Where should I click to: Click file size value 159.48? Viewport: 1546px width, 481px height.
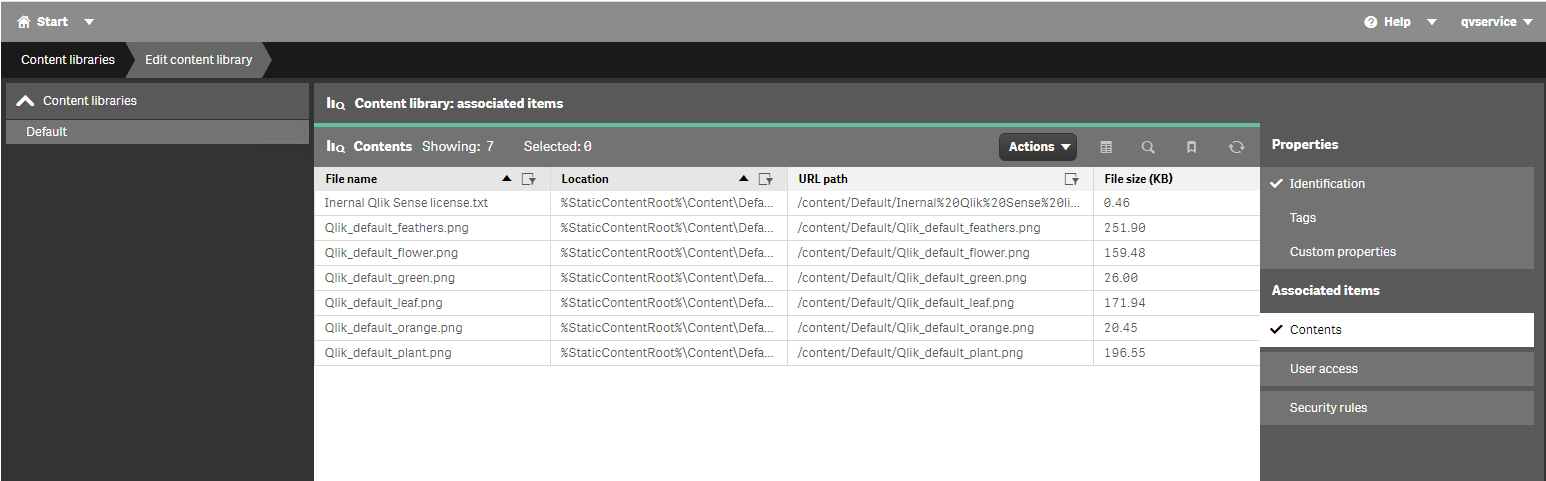point(1125,253)
